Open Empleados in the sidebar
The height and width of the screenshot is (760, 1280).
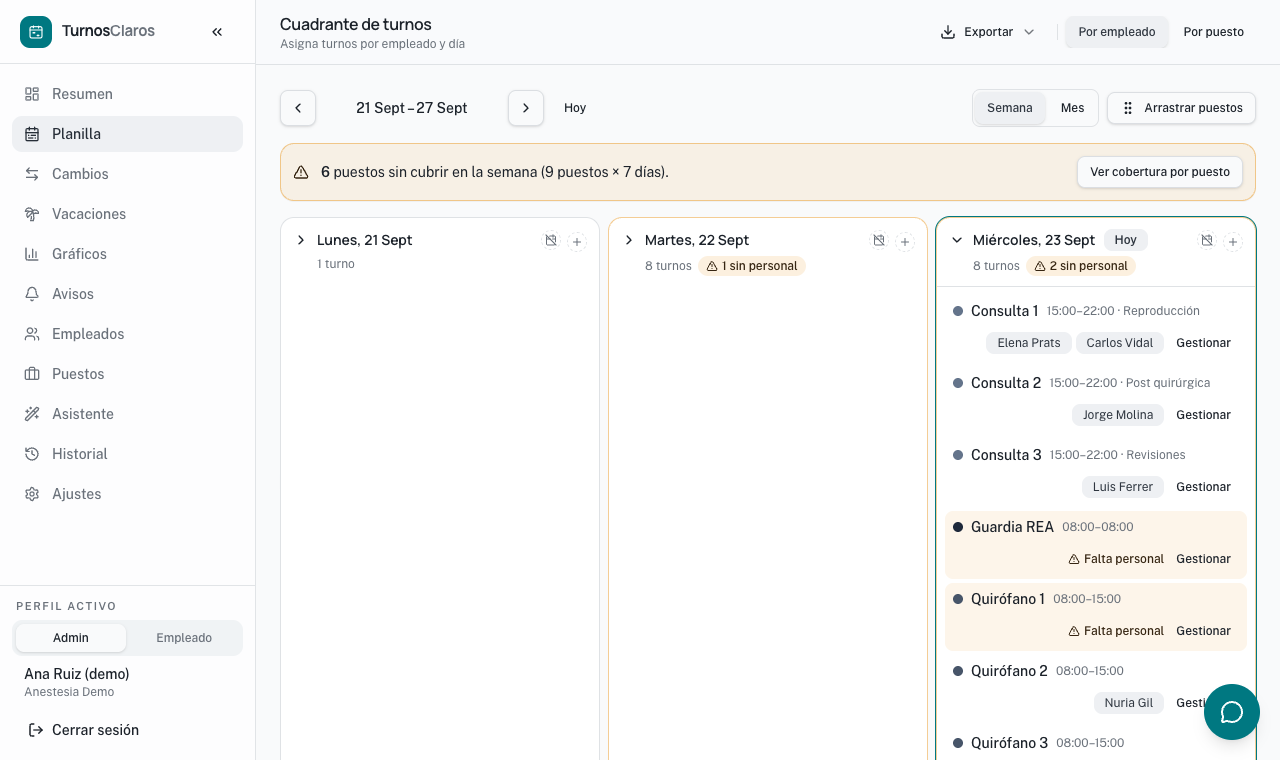tap(127, 334)
